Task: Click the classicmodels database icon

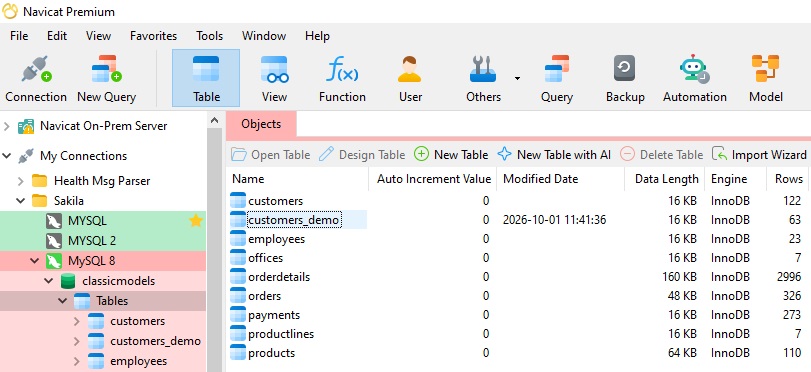Action: pyautogui.click(x=67, y=281)
